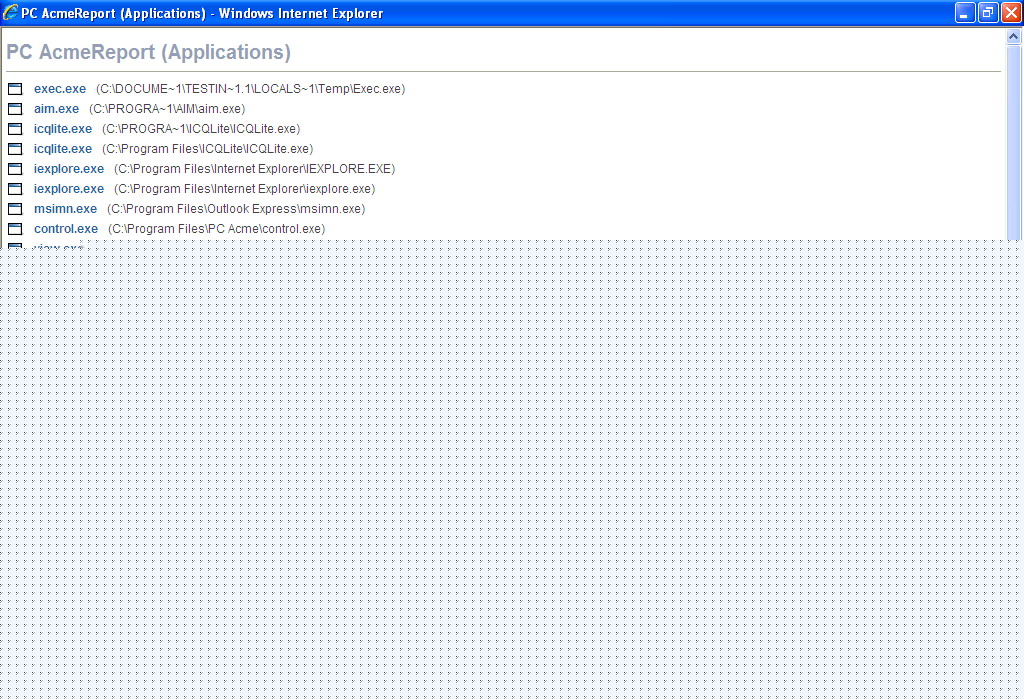Open the msimn.exe link
The image size is (1024, 699).
coord(65,209)
